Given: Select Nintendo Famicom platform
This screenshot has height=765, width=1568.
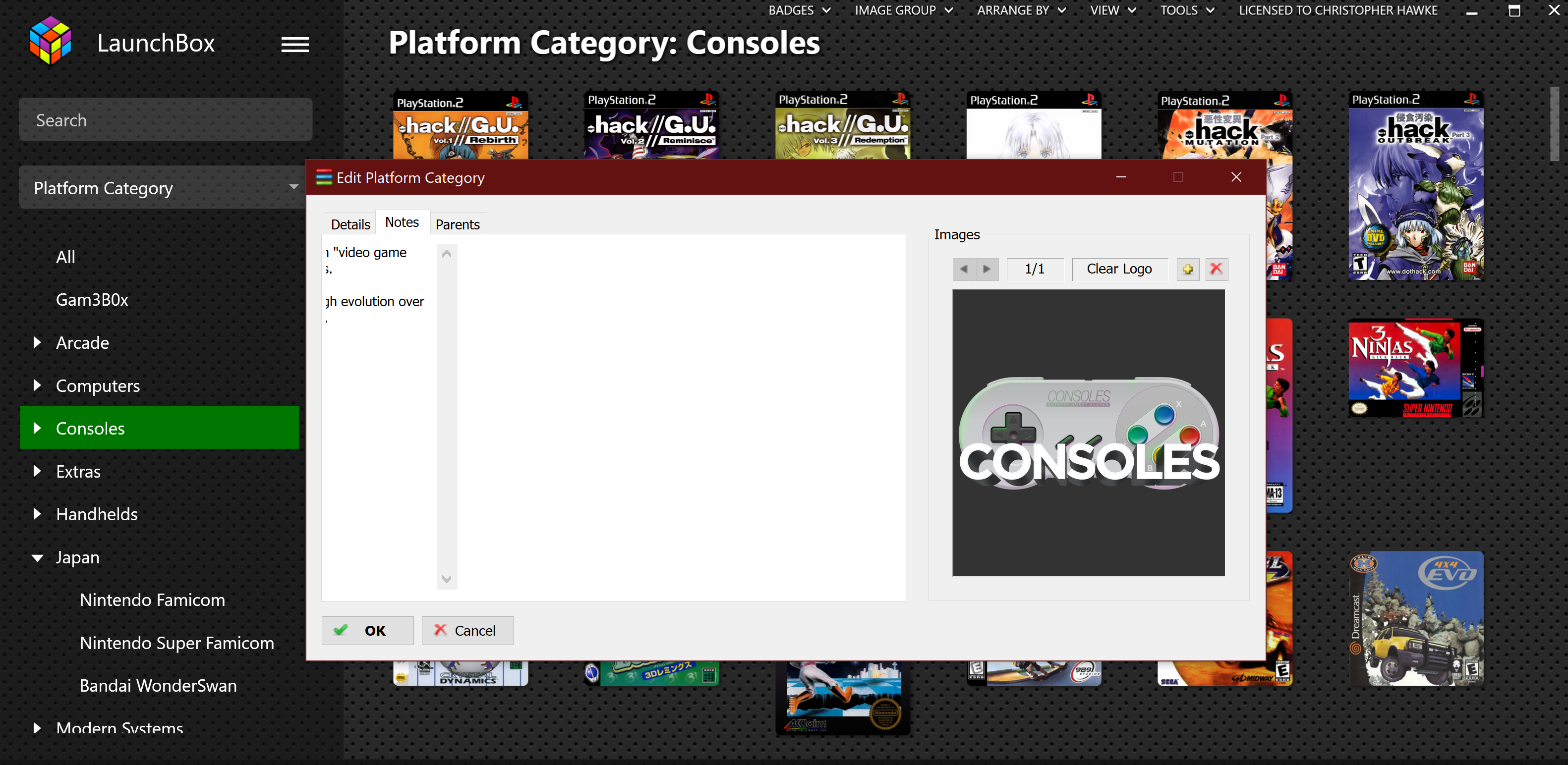Looking at the screenshot, I should 152,600.
